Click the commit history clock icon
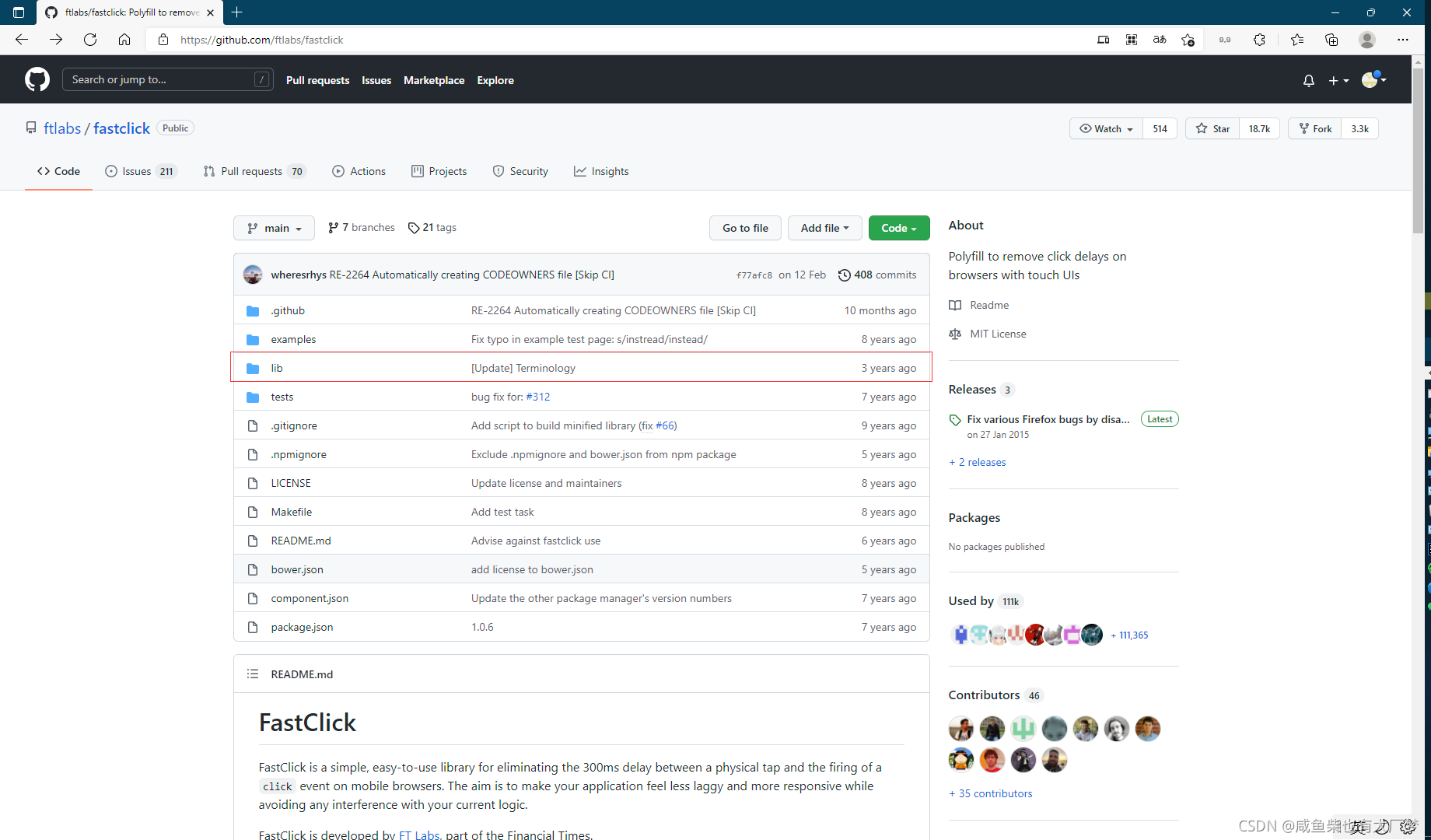The height and width of the screenshot is (840, 1431). tap(845, 275)
